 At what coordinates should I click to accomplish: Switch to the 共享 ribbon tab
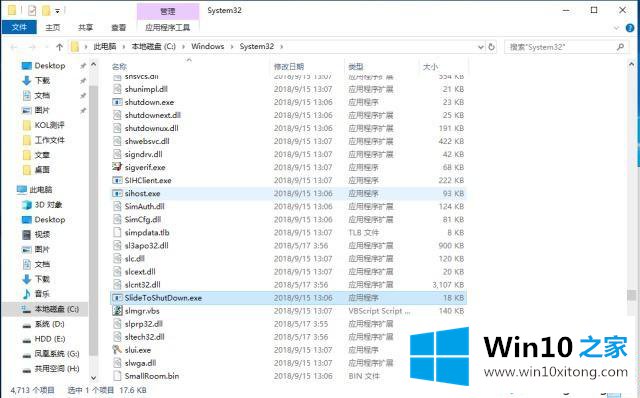[x=85, y=27]
